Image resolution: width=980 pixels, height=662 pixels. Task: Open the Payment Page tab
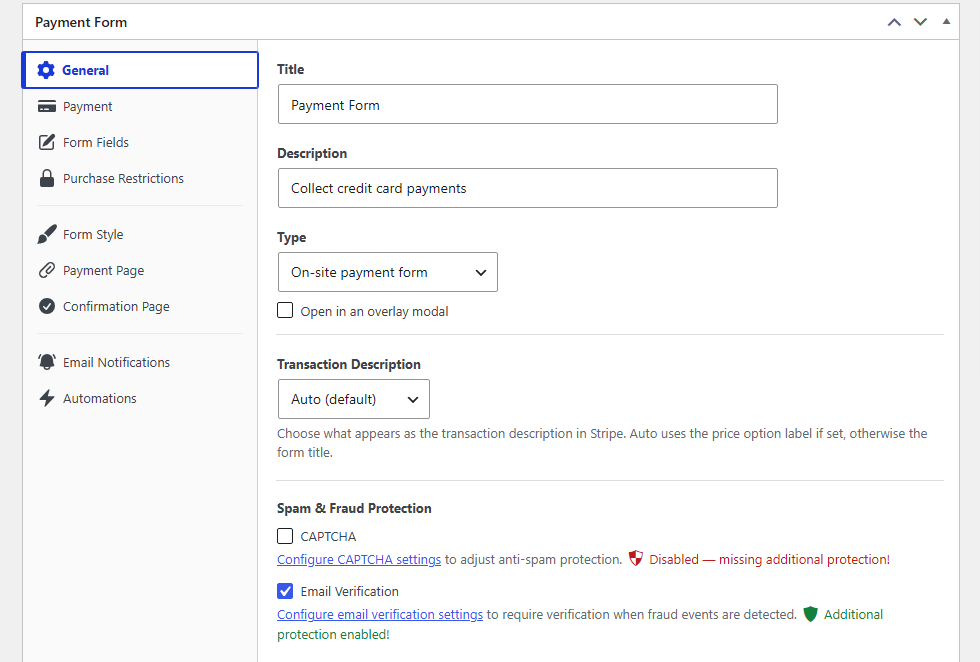tap(140, 270)
